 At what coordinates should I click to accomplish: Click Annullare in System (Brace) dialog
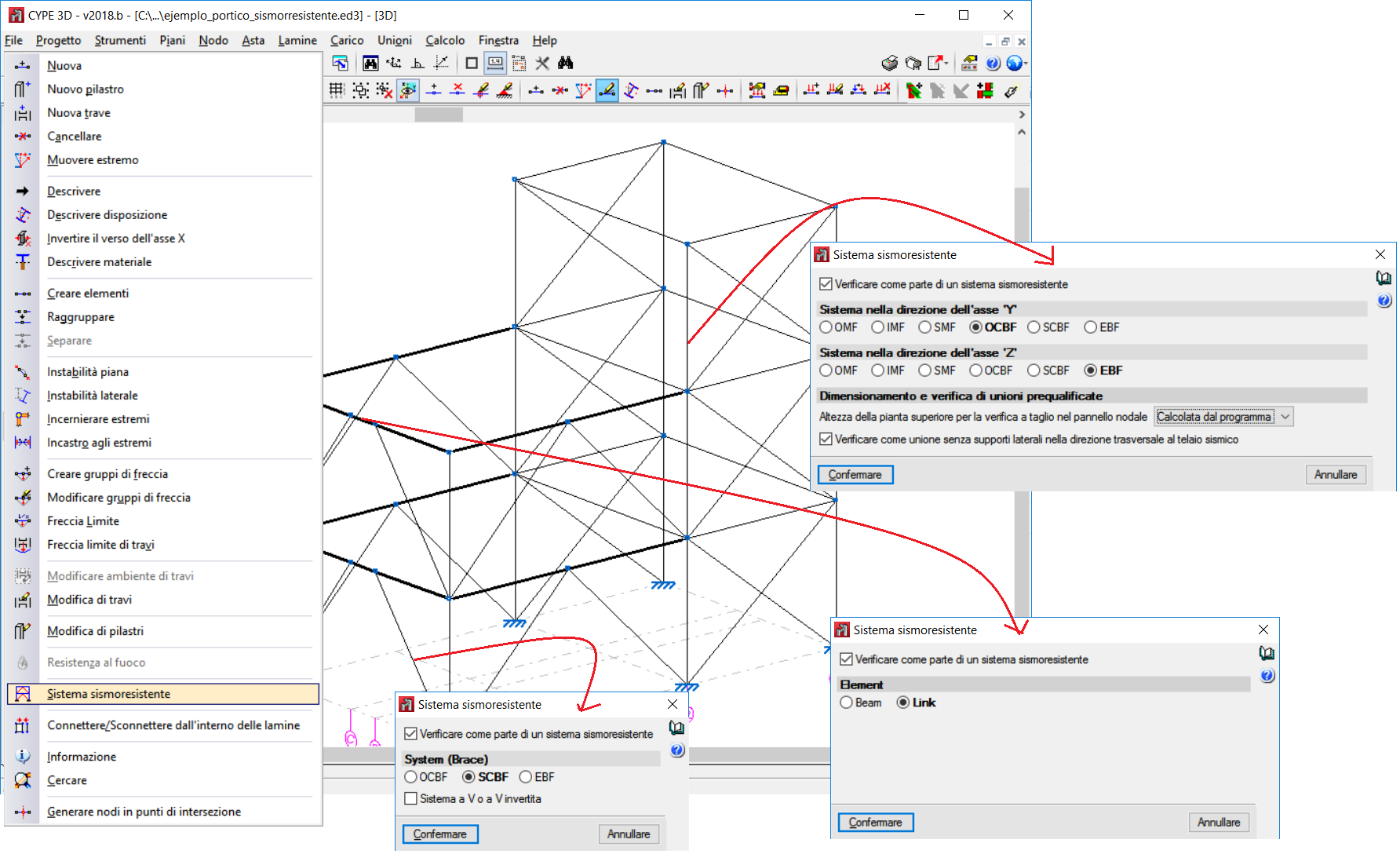(x=629, y=834)
